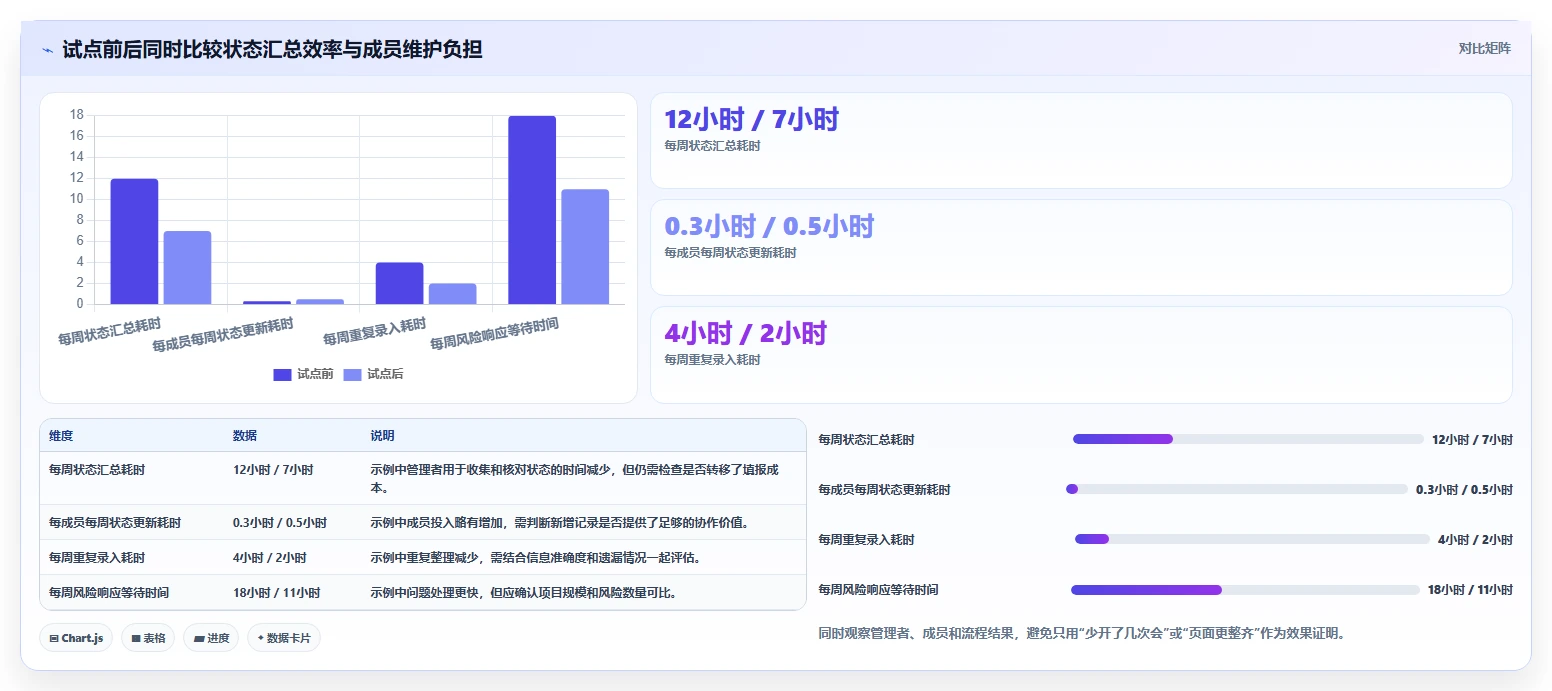The width and height of the screenshot is (1552, 691).
Task: Toggle the 试点前 series in the chart legend
Action: 303,374
